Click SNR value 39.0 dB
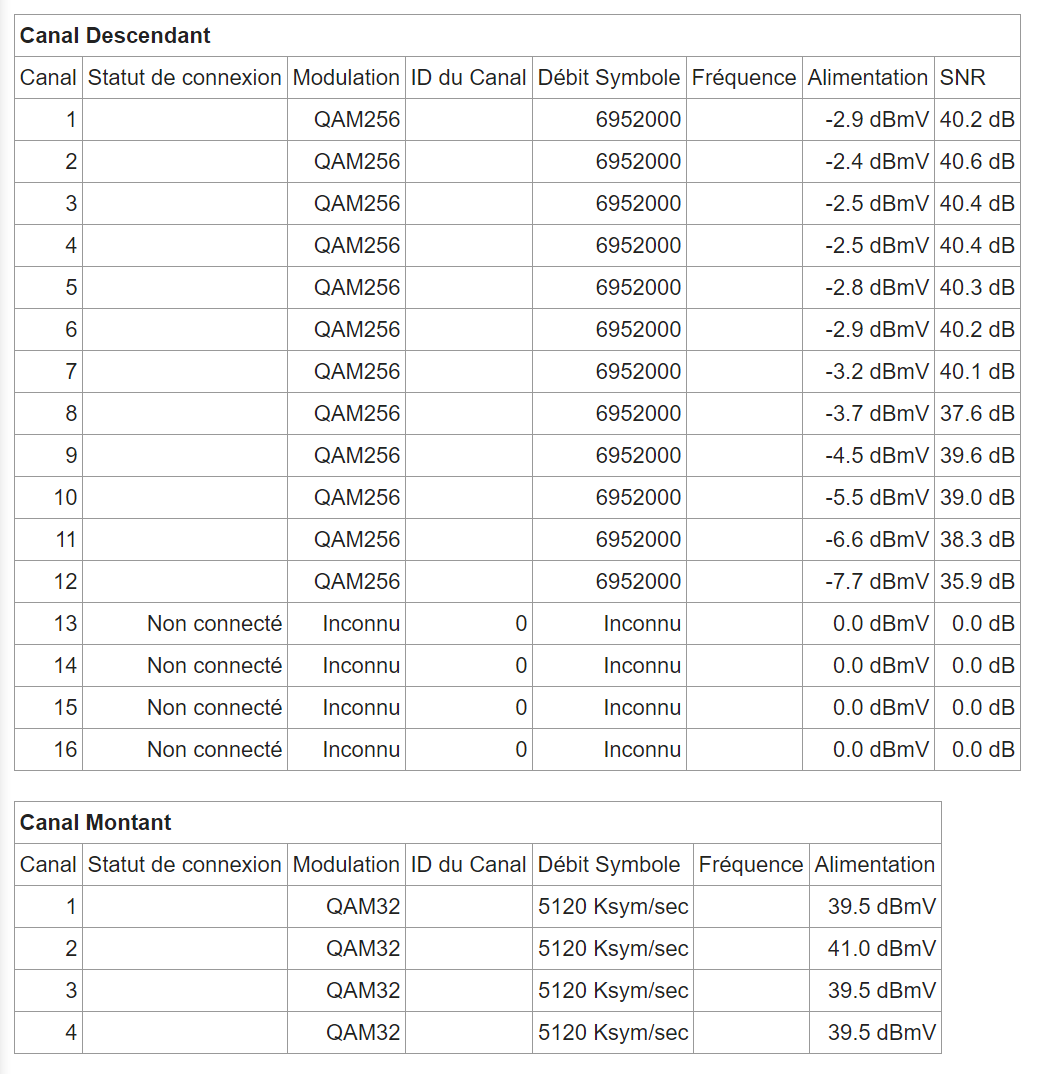 (977, 497)
